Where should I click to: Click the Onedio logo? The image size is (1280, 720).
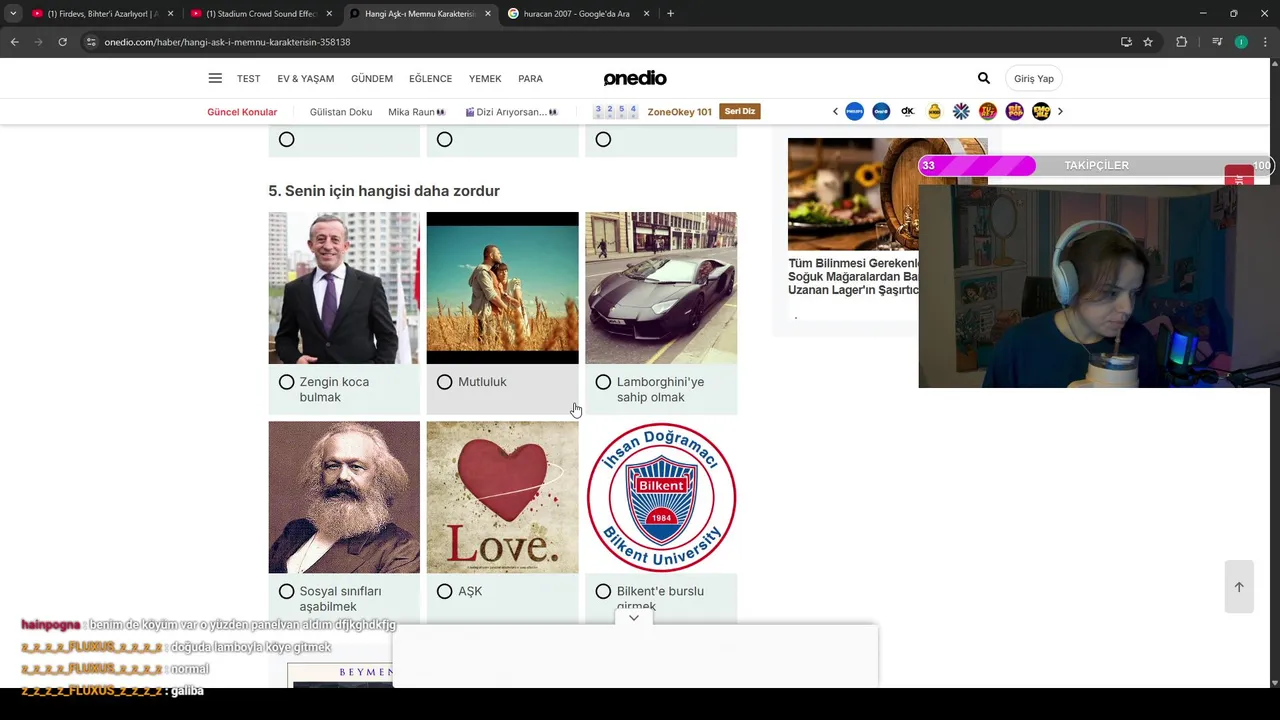click(x=634, y=78)
